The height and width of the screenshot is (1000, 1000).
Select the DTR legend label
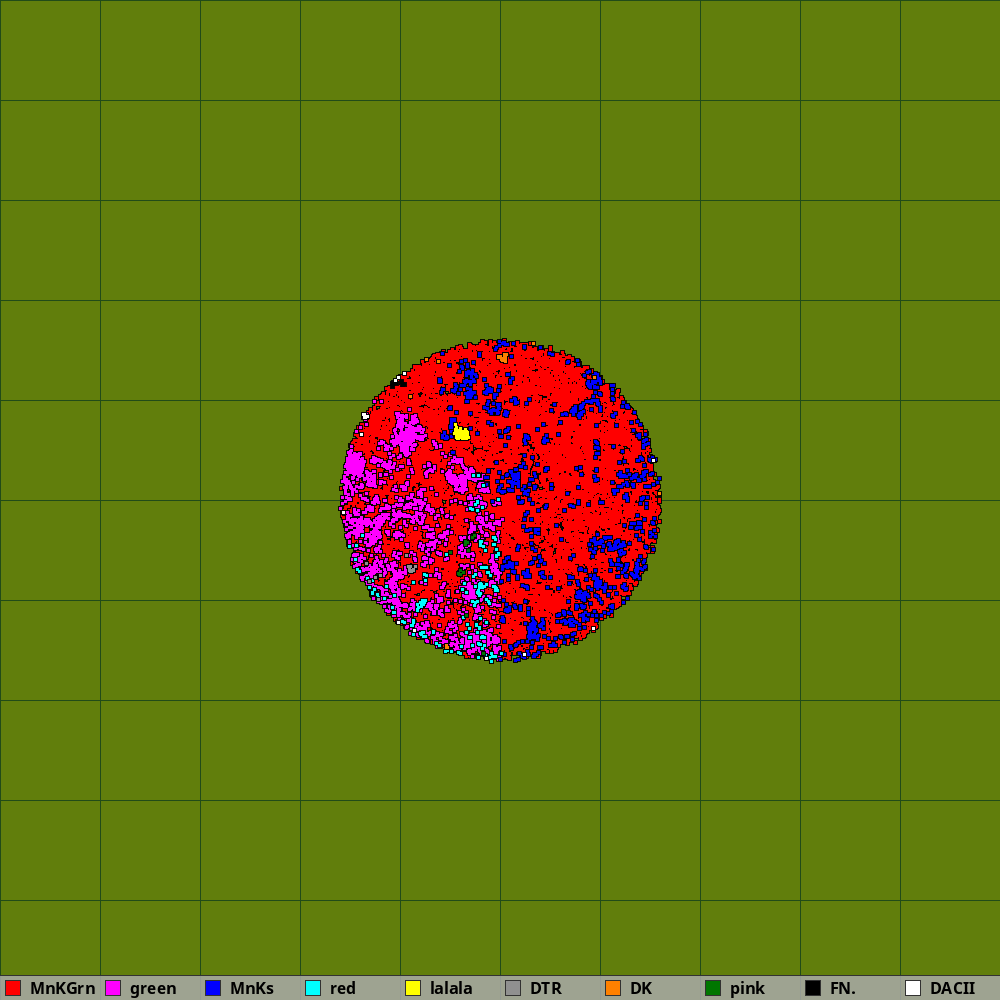click(546, 988)
